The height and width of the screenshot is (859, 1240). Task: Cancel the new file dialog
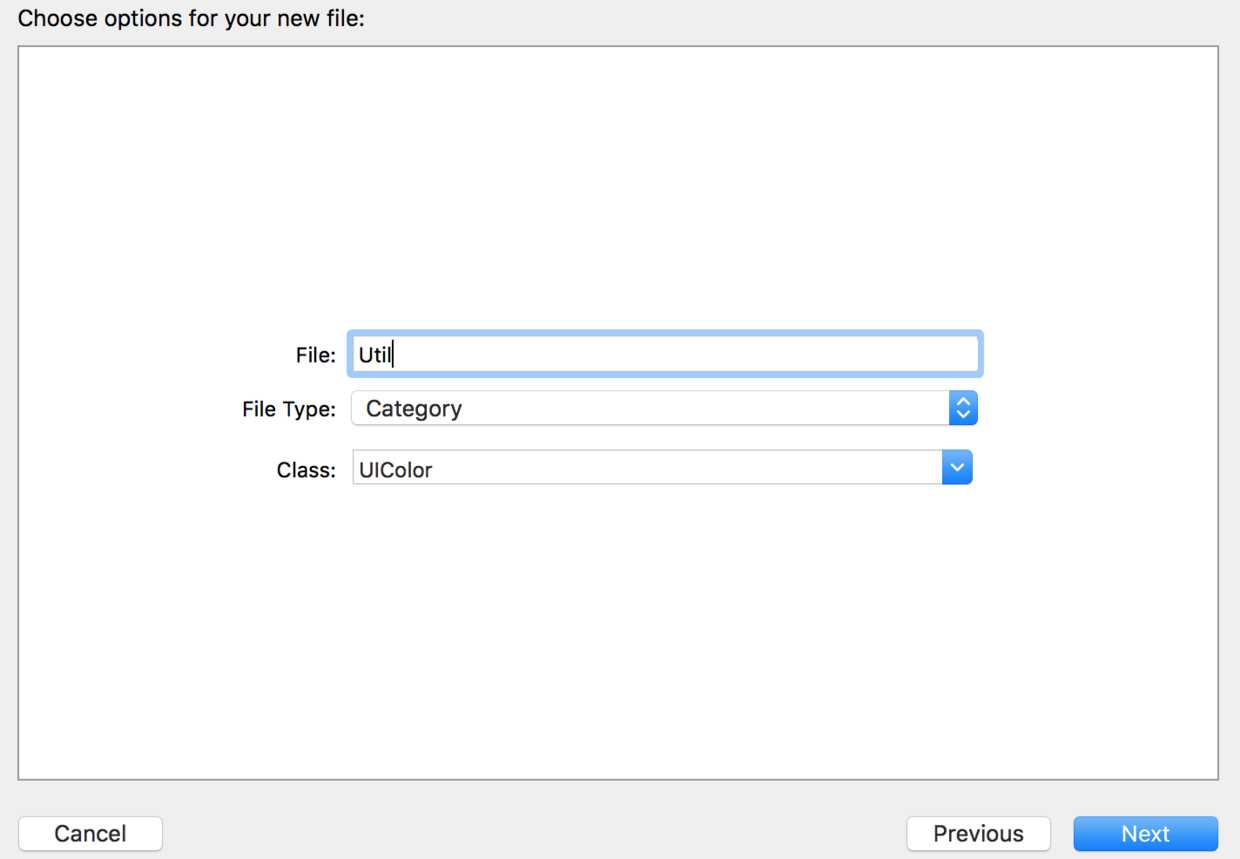90,834
